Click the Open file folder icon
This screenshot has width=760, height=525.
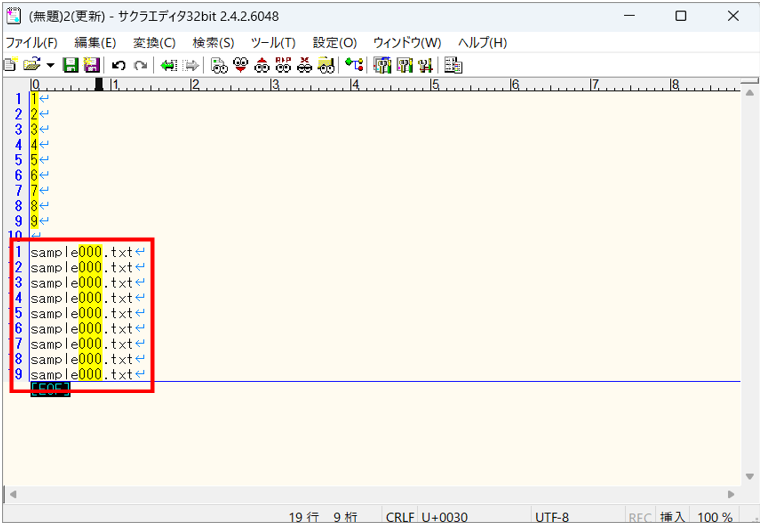coord(30,65)
